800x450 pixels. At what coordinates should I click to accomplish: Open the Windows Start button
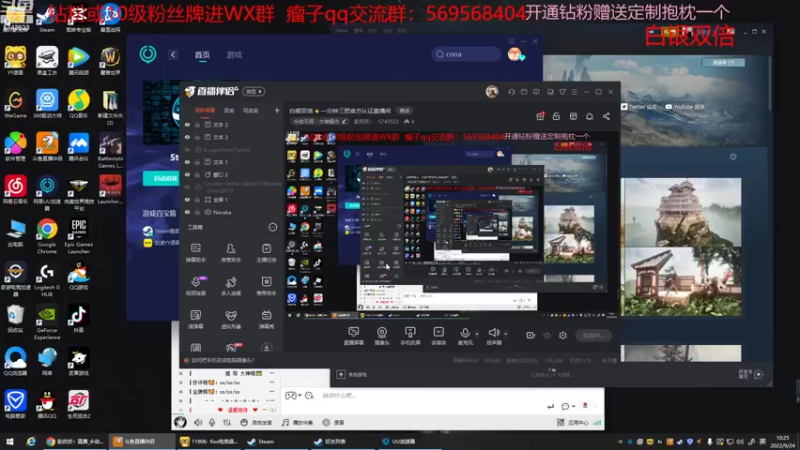10,441
